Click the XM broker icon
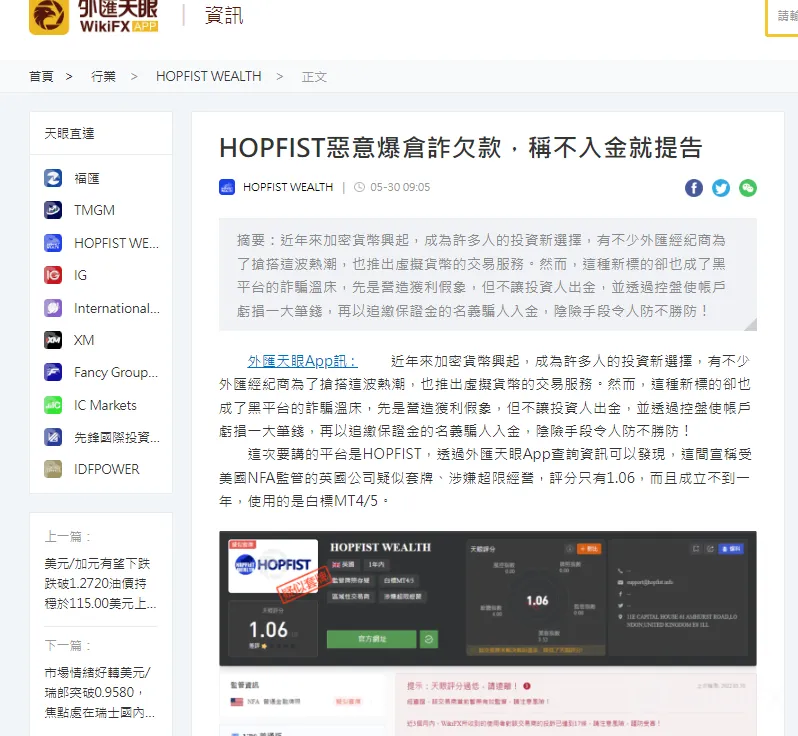798x736 pixels. pyautogui.click(x=53, y=340)
